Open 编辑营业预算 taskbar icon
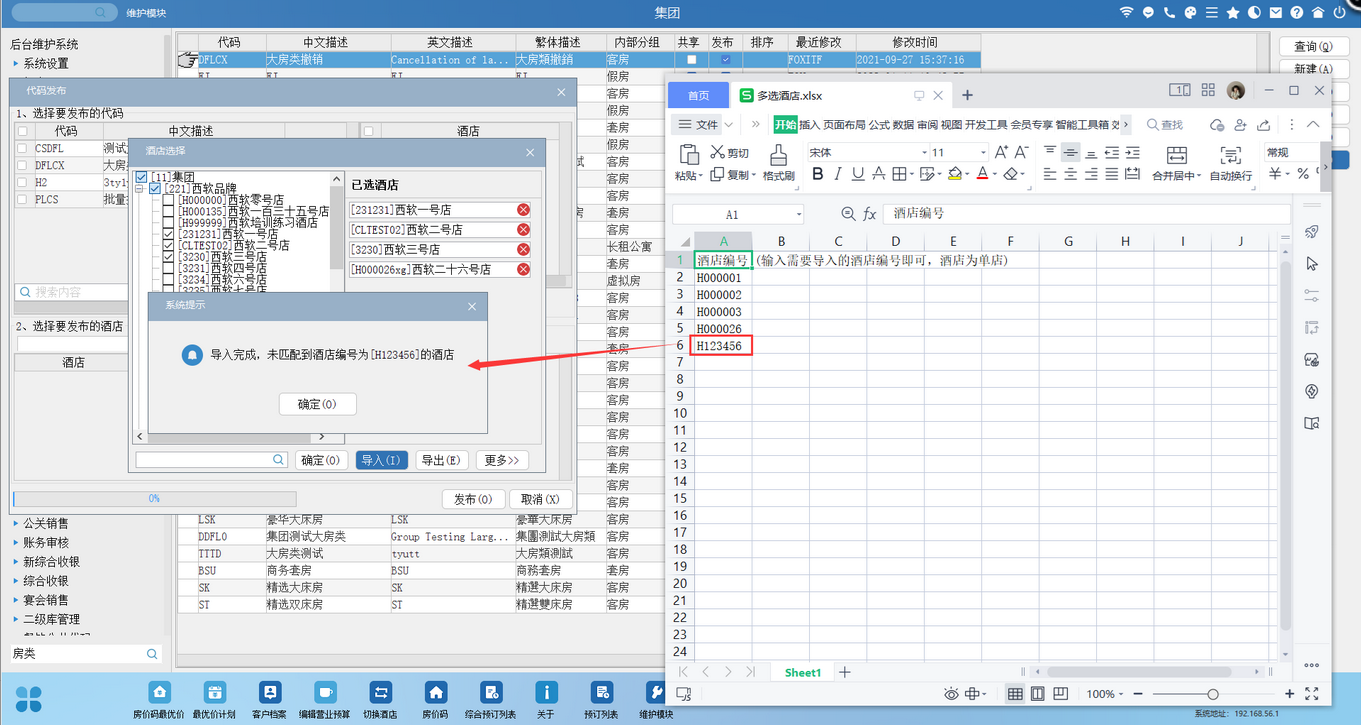The height and width of the screenshot is (725, 1361). click(x=325, y=692)
